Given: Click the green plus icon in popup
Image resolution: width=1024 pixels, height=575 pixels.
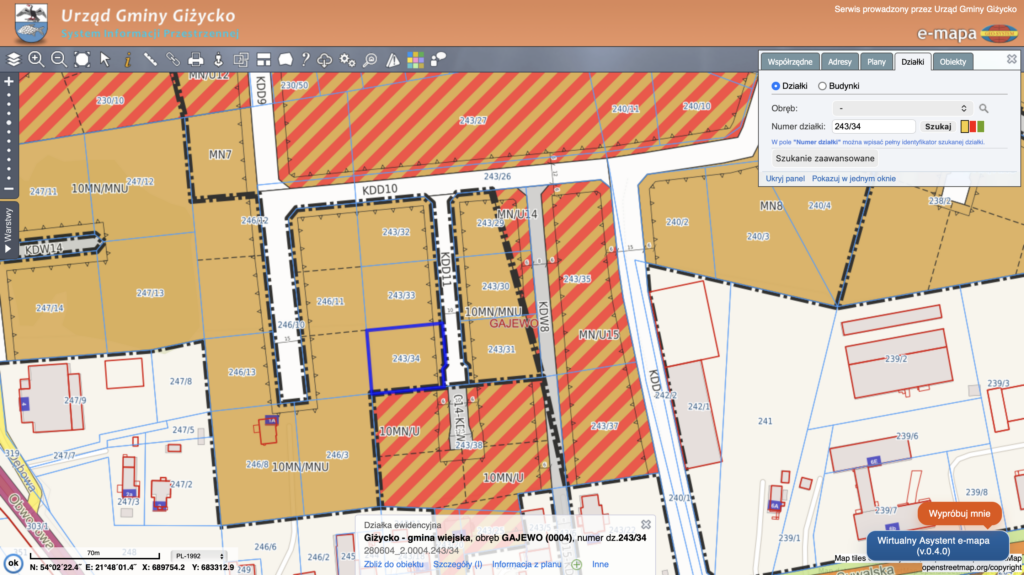Looking at the screenshot, I should point(577,565).
